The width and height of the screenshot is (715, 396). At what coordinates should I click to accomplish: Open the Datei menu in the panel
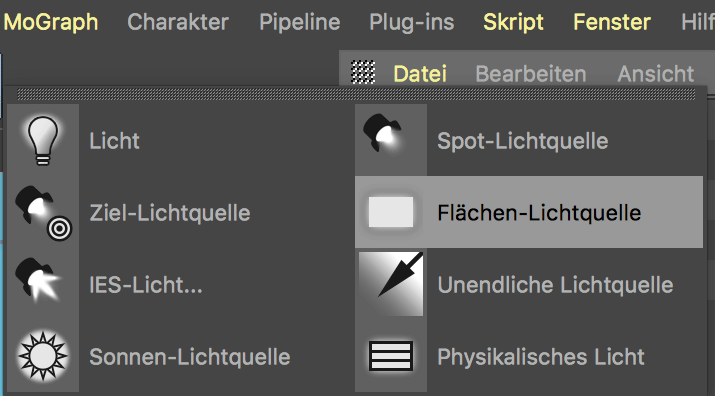click(x=420, y=73)
